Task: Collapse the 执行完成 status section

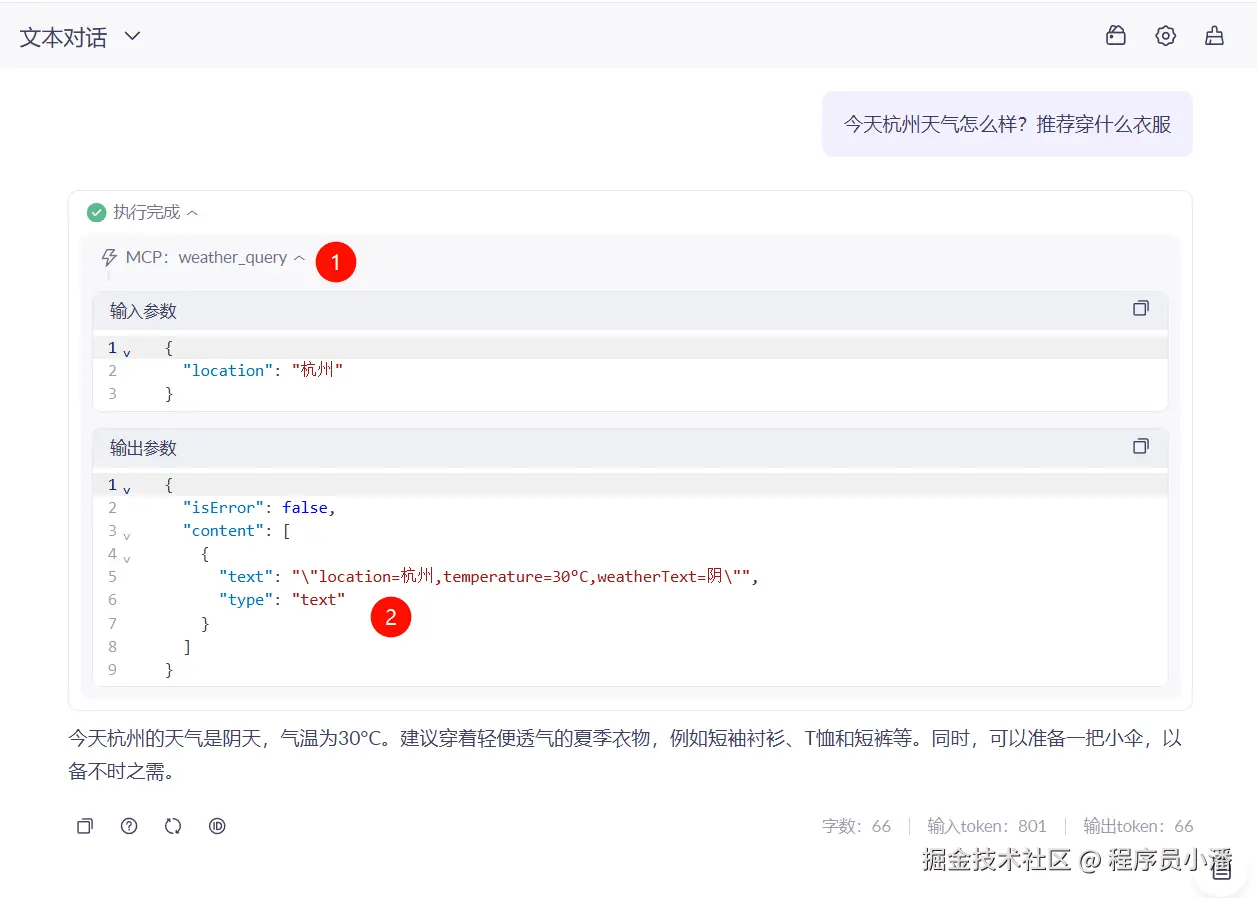Action: click(x=193, y=212)
